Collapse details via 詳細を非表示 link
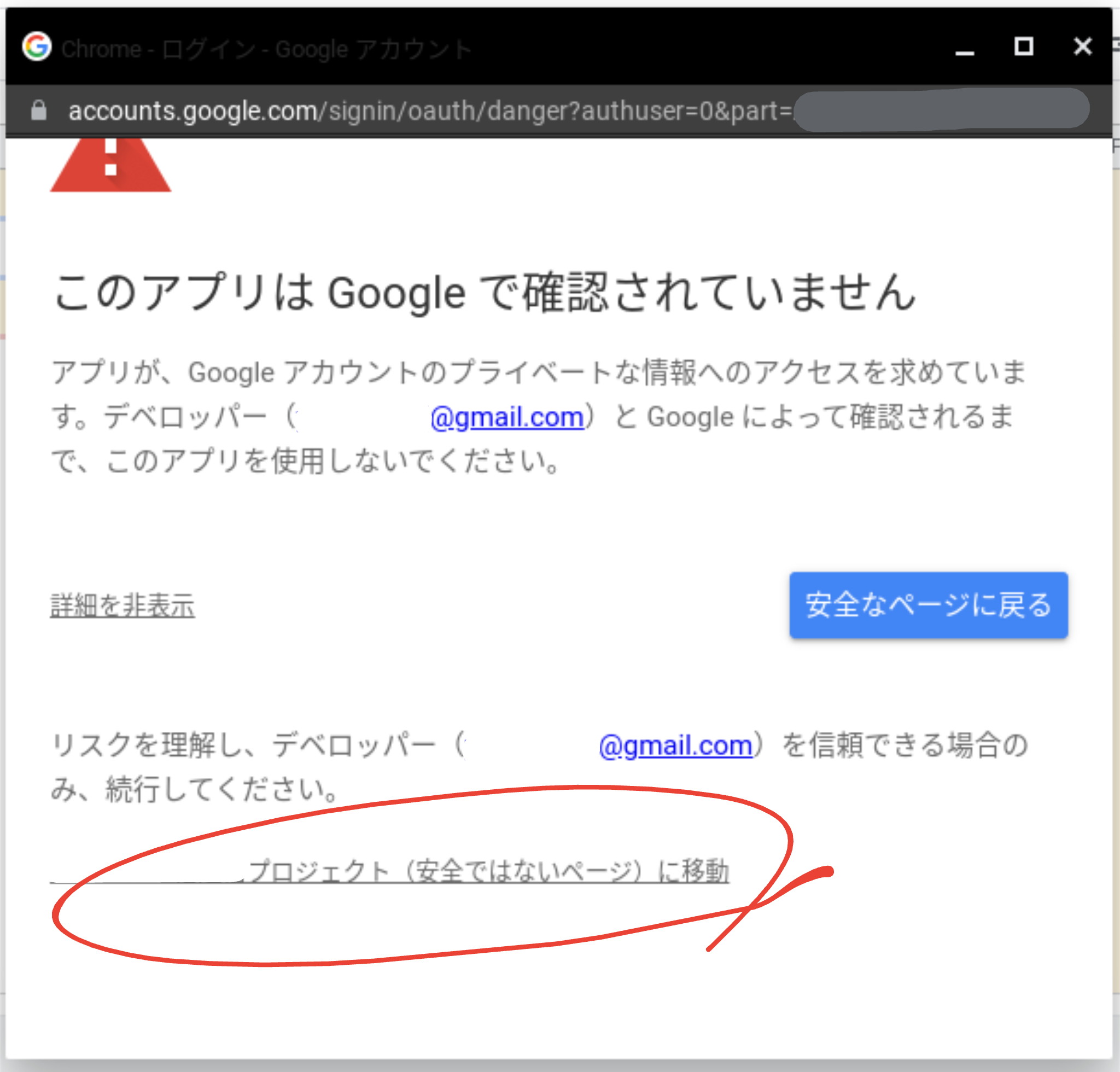This screenshot has height=1072, width=1120. (x=122, y=605)
